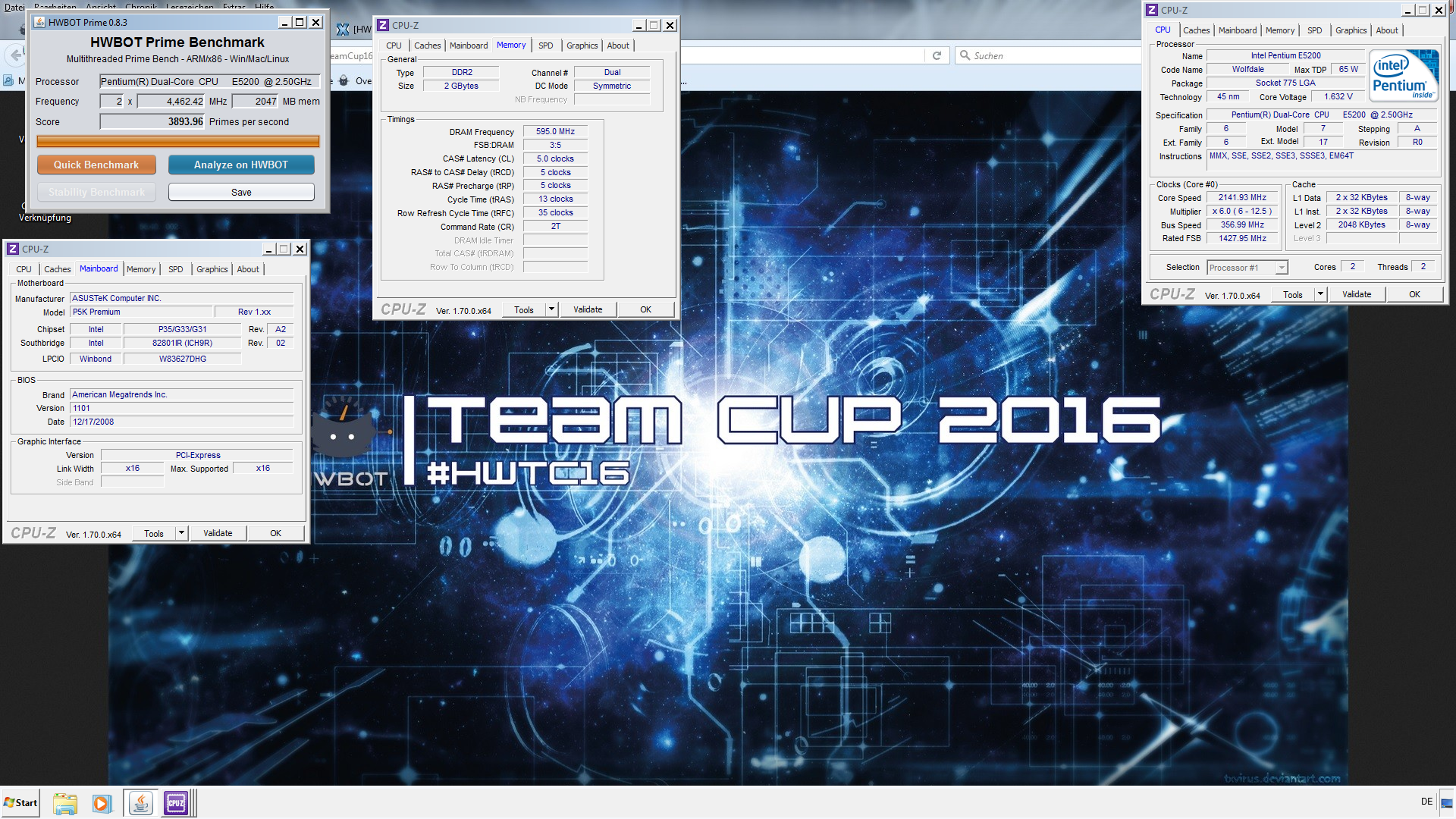Click OK in the Memory CPU-Z window
This screenshot has width=1456, height=819.
click(x=646, y=309)
